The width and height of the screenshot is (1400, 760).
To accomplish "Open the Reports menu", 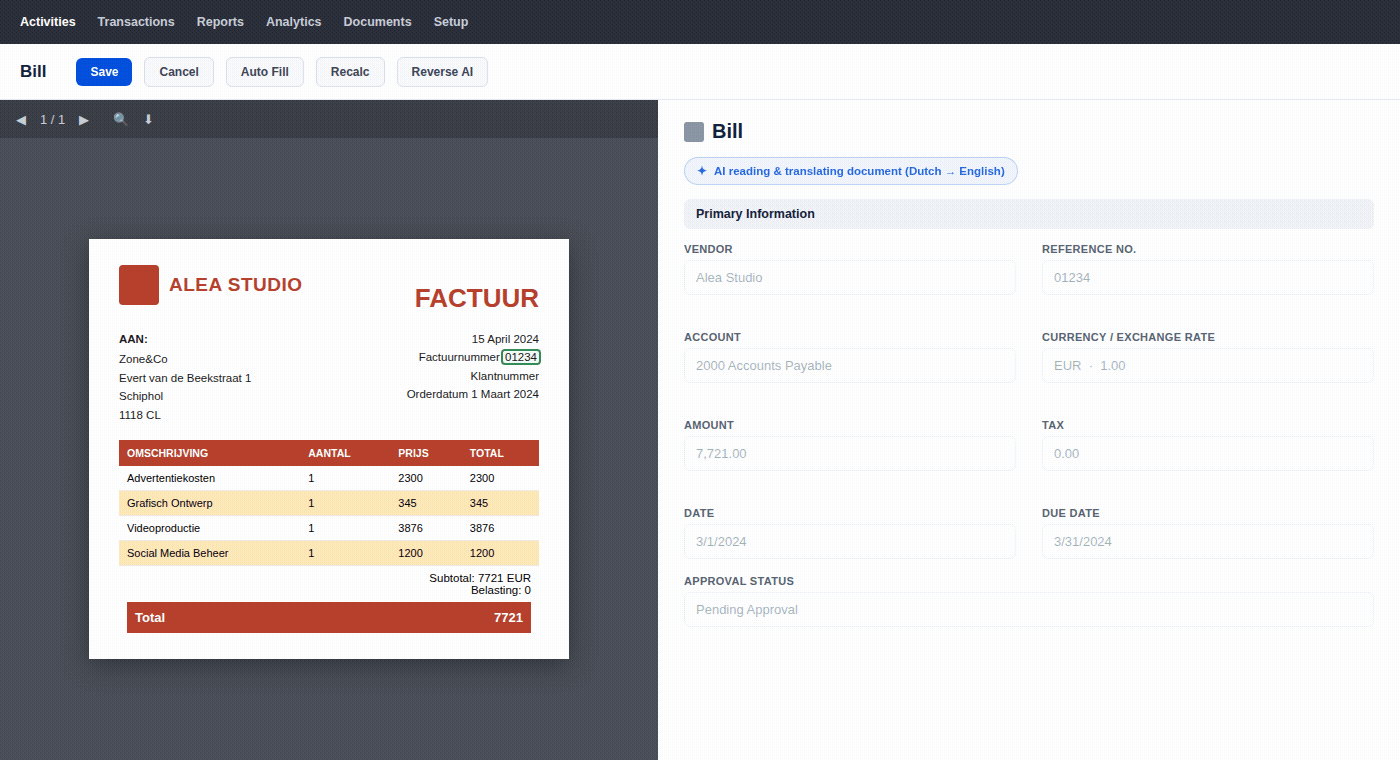I will pyautogui.click(x=220, y=22).
